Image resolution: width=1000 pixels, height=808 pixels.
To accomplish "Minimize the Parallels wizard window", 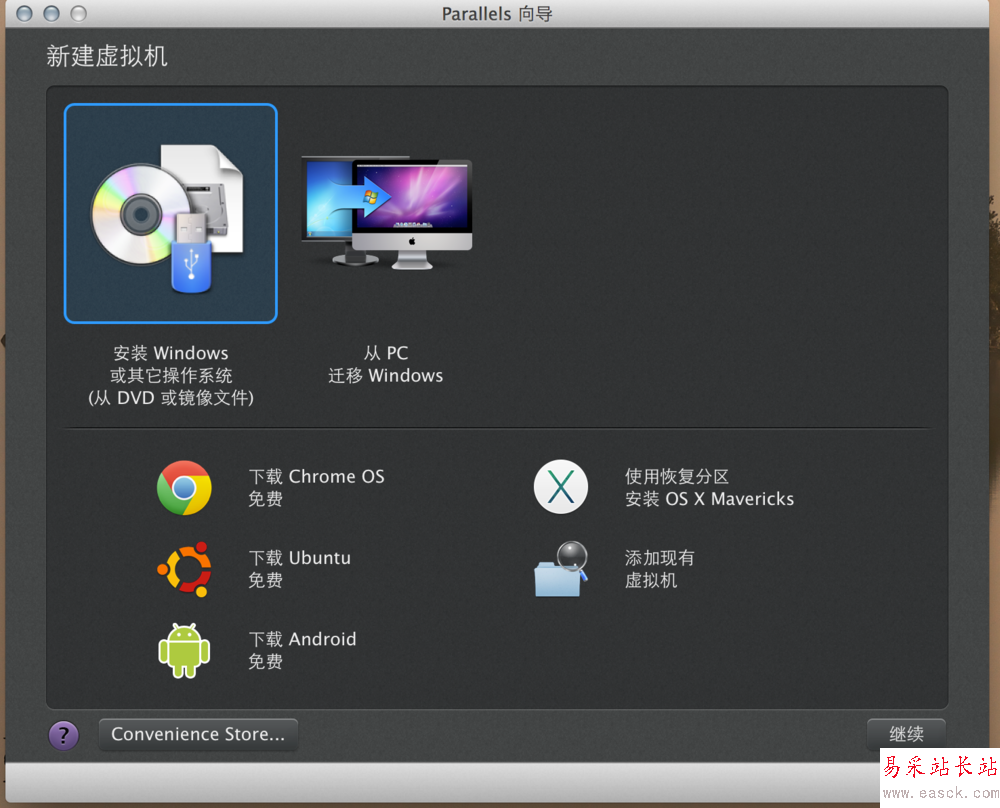I will 52,13.
